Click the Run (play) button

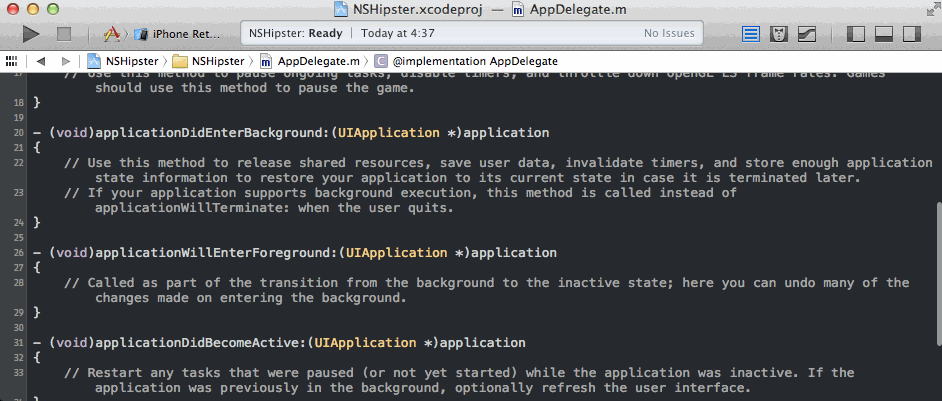pyautogui.click(x=31, y=34)
